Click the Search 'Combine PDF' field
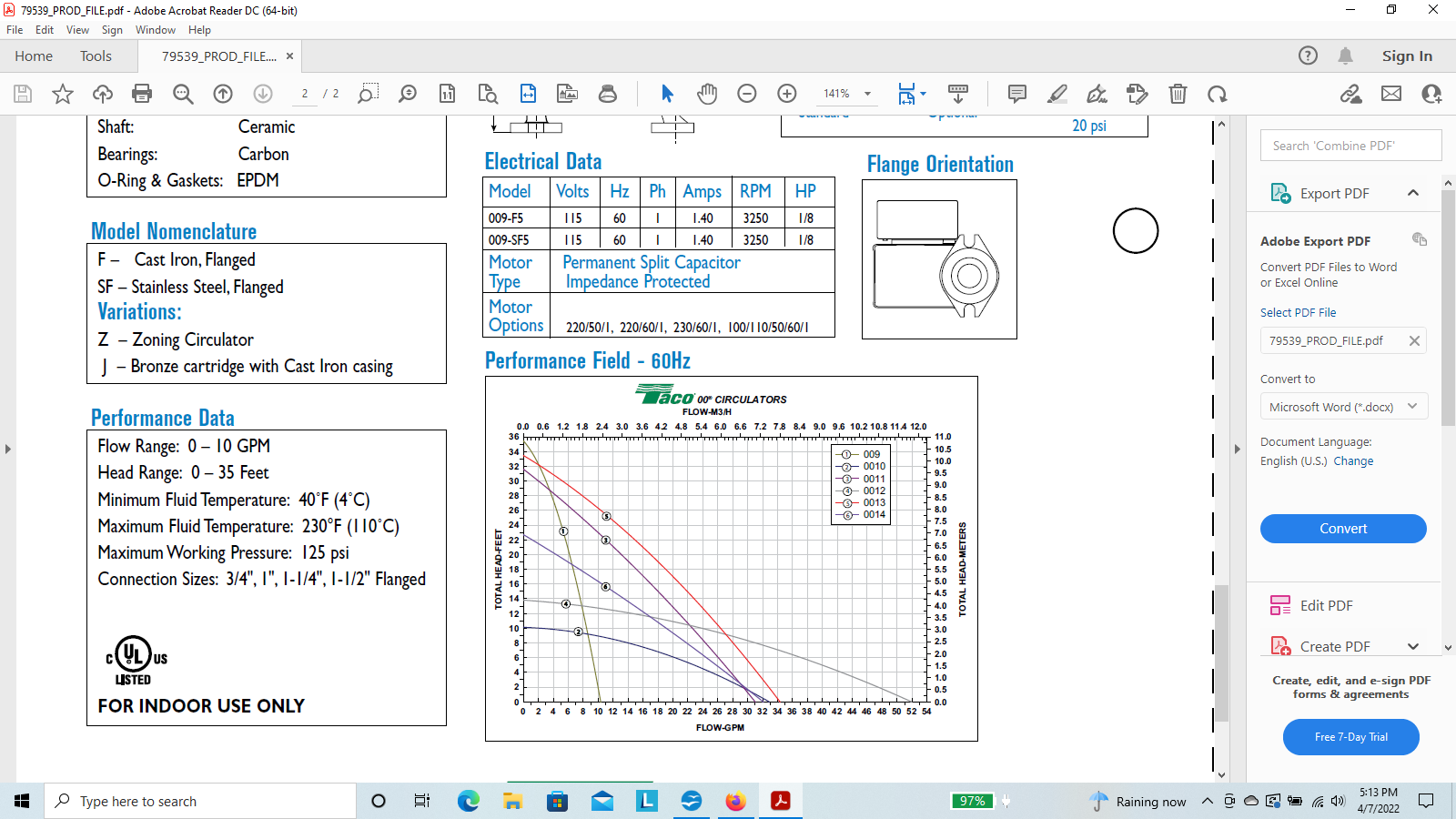 point(1350,146)
